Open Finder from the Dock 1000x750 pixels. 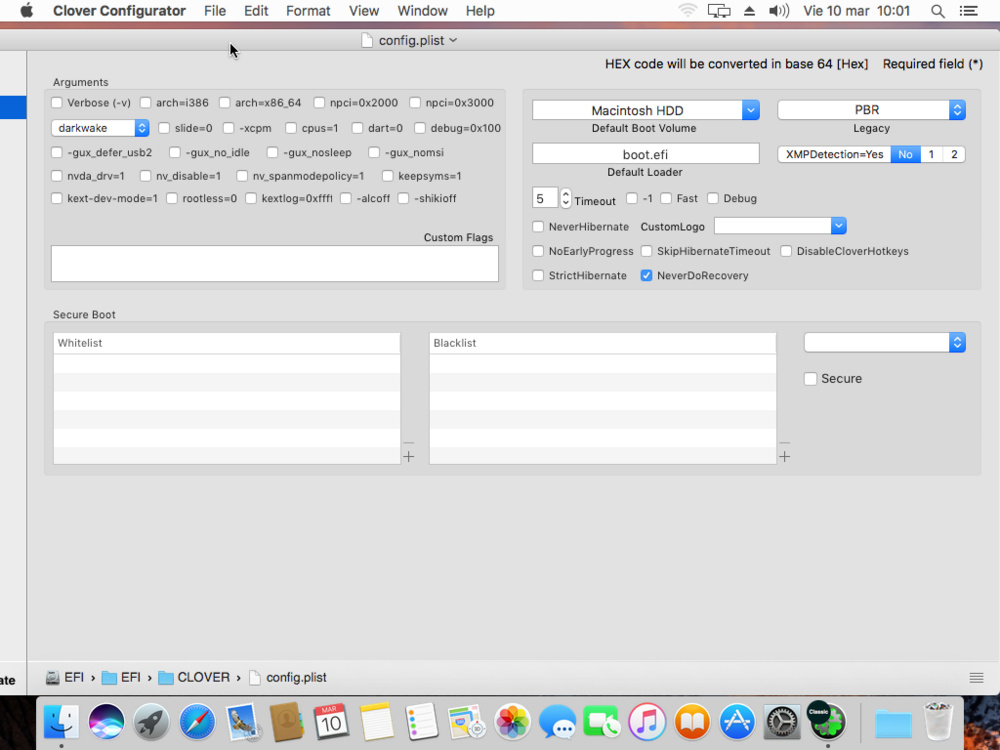tap(61, 721)
